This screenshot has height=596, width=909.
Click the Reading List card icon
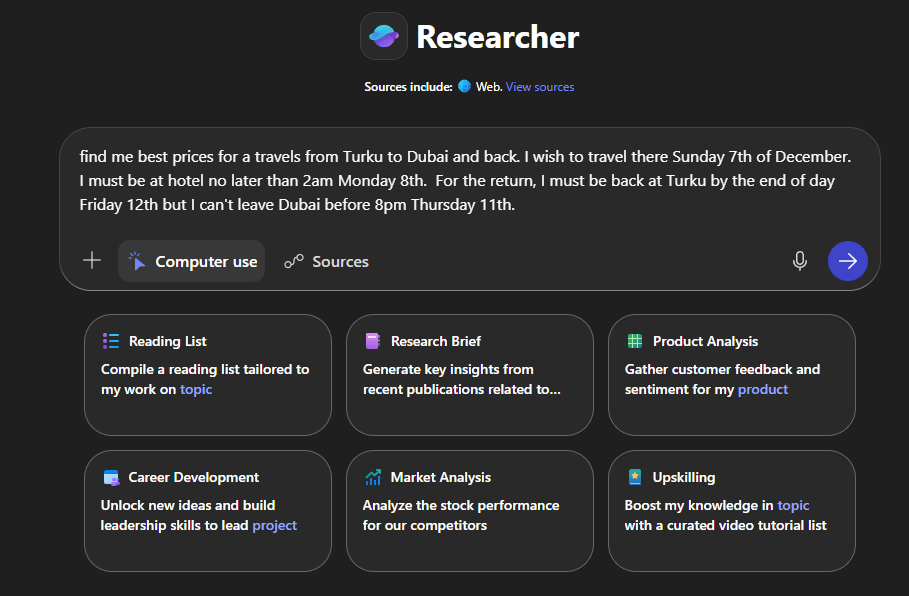coord(111,341)
